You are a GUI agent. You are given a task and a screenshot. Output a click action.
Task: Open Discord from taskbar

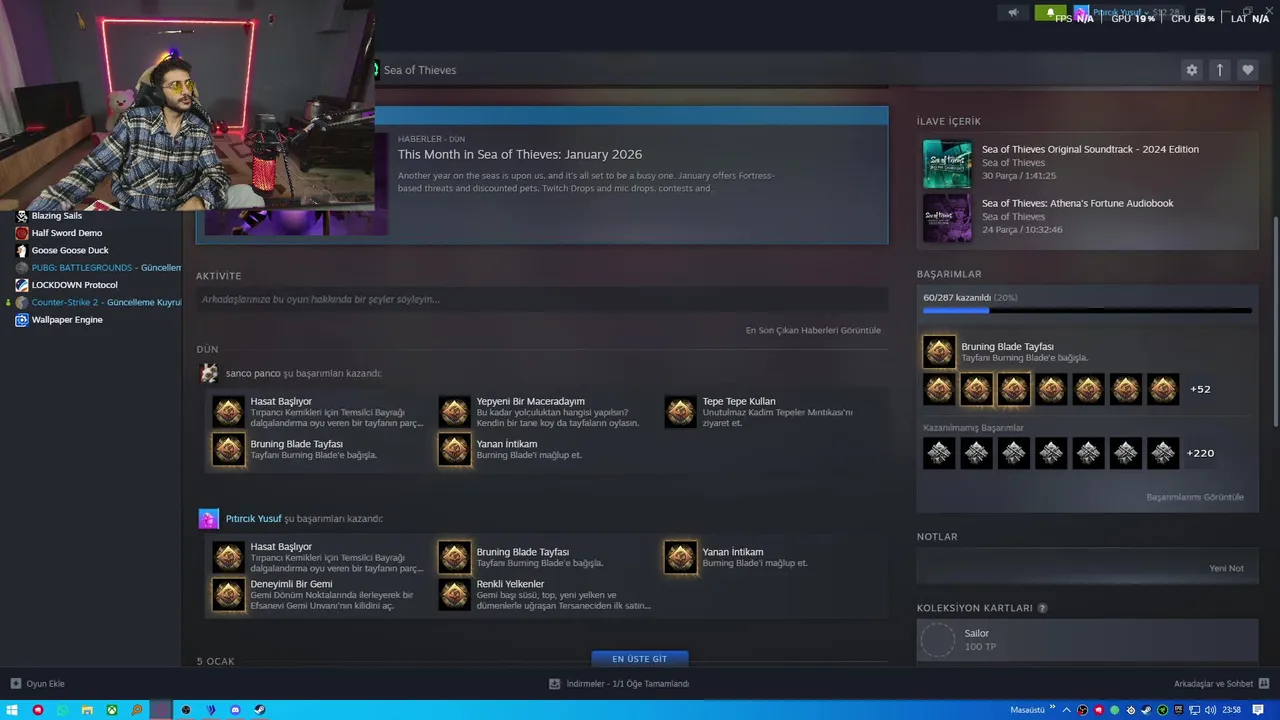235,710
